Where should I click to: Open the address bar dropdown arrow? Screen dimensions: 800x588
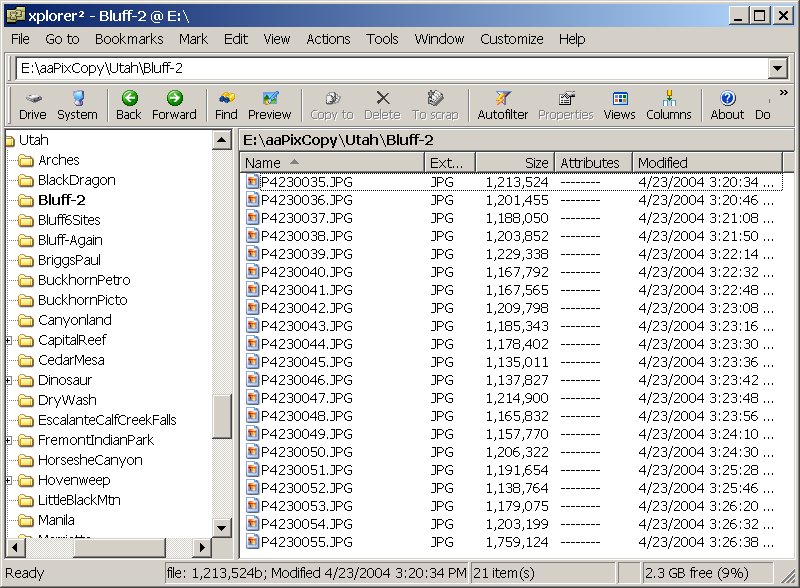click(778, 68)
